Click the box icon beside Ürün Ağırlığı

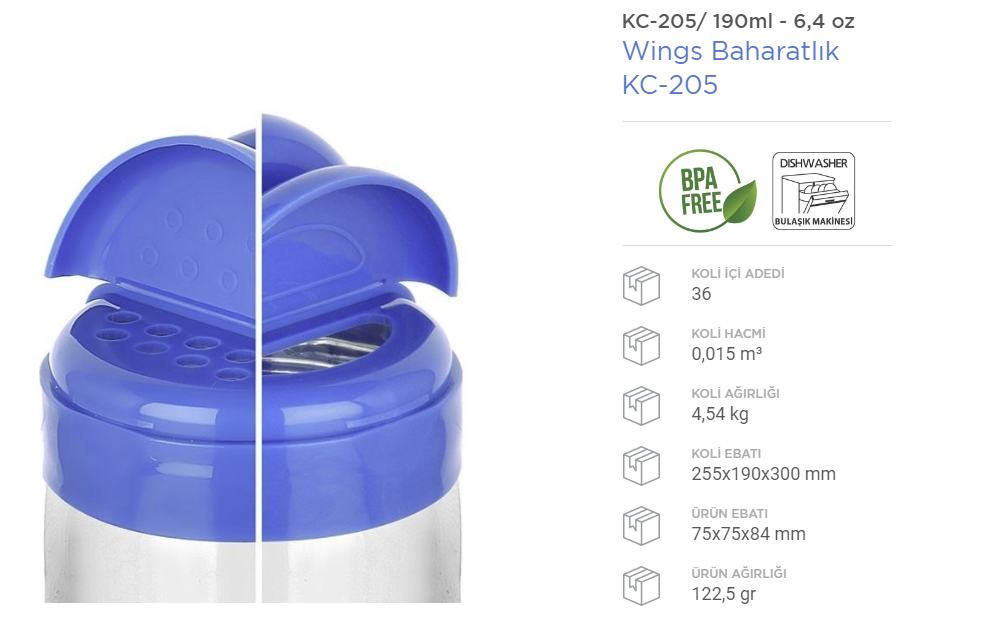click(x=641, y=586)
